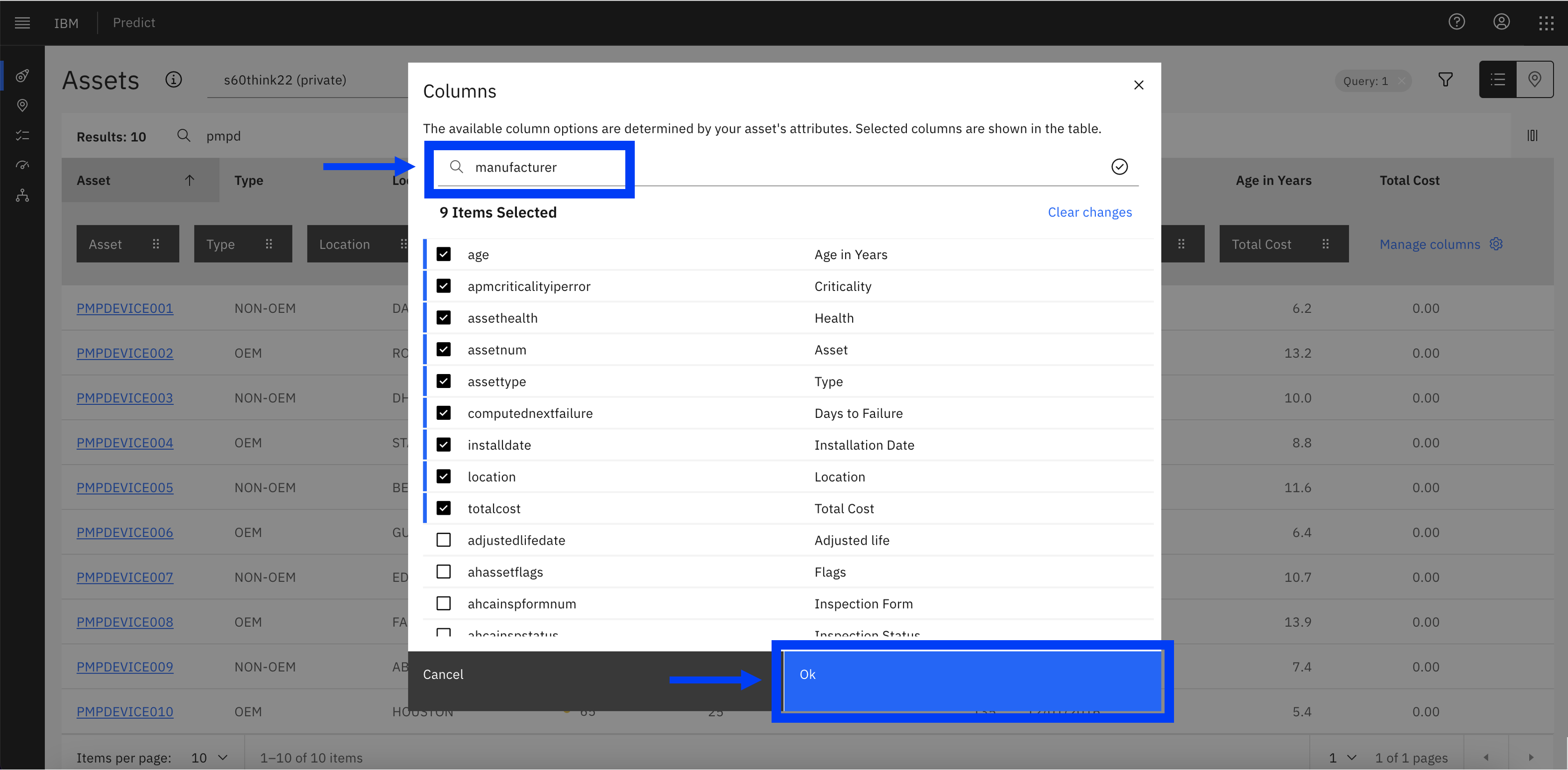
Task: Open Items per page dropdown
Action: 209,757
